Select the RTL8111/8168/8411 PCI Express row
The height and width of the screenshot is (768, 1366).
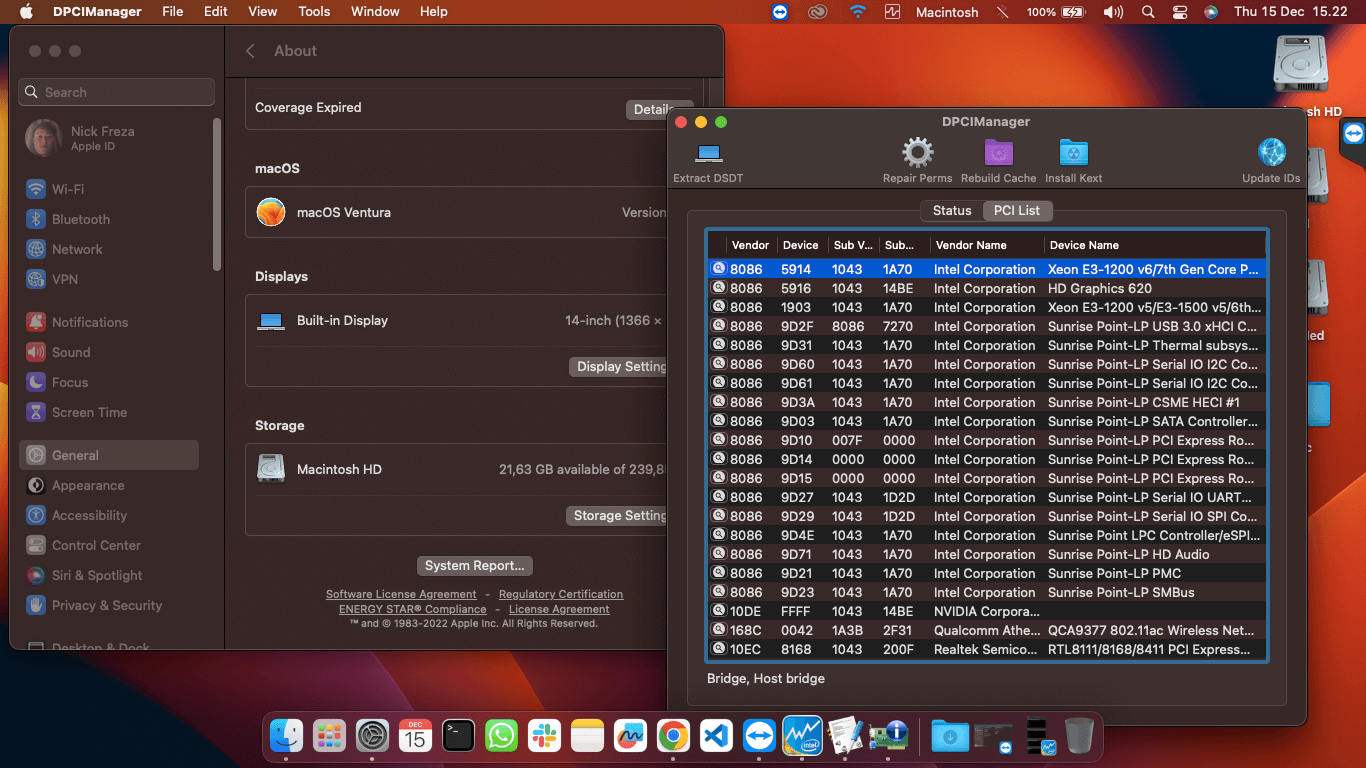[x=986, y=649]
